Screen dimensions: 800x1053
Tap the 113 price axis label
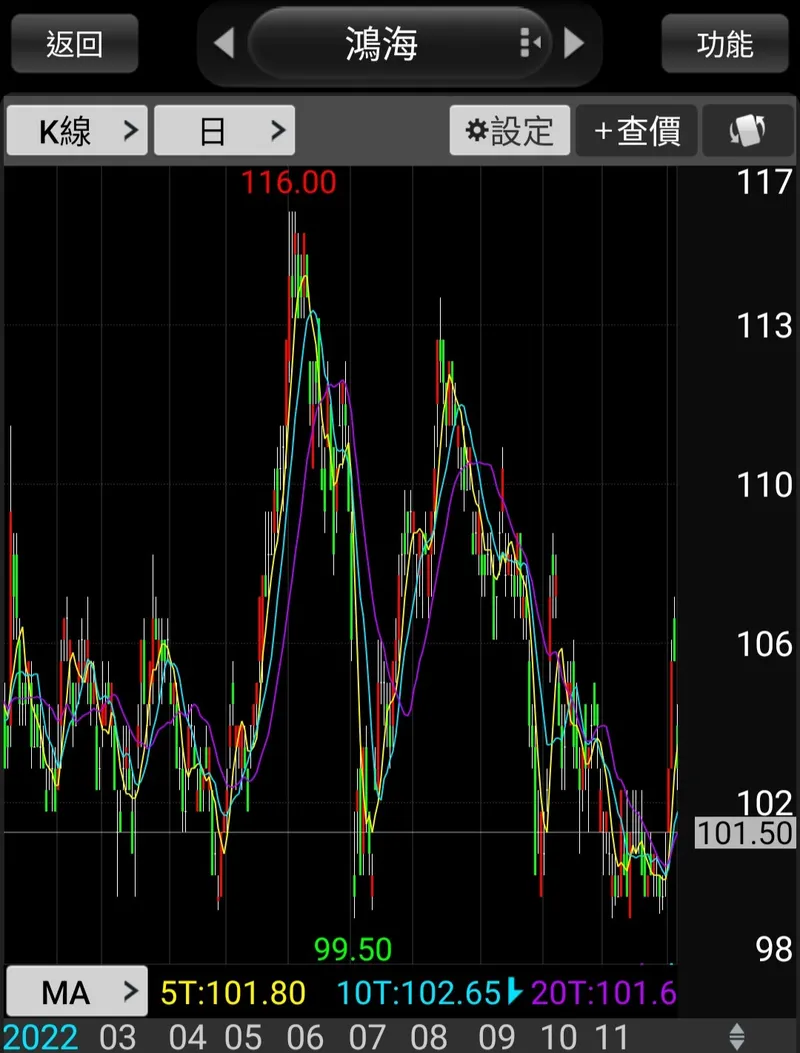pyautogui.click(x=764, y=326)
